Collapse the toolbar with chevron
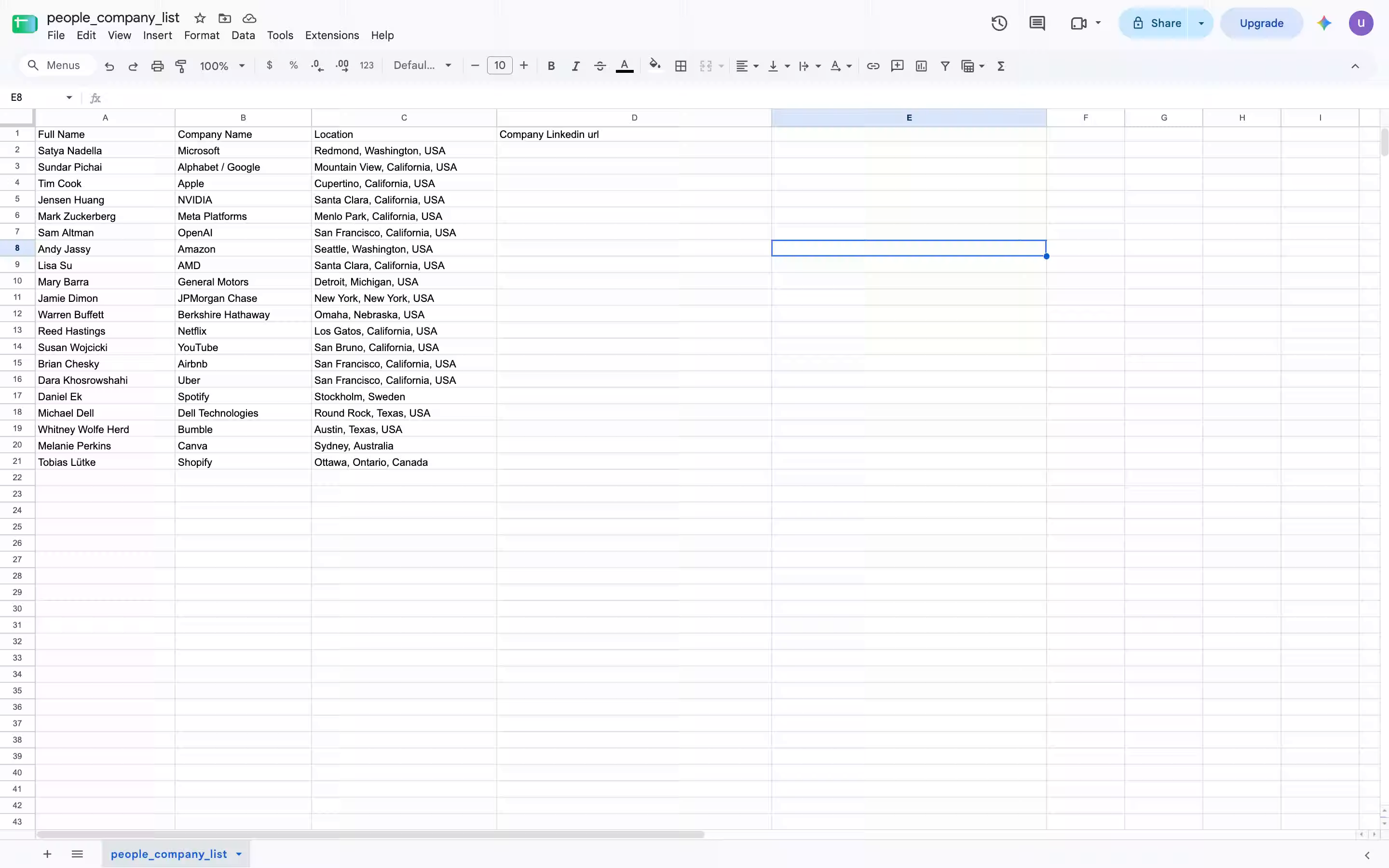 click(x=1355, y=66)
